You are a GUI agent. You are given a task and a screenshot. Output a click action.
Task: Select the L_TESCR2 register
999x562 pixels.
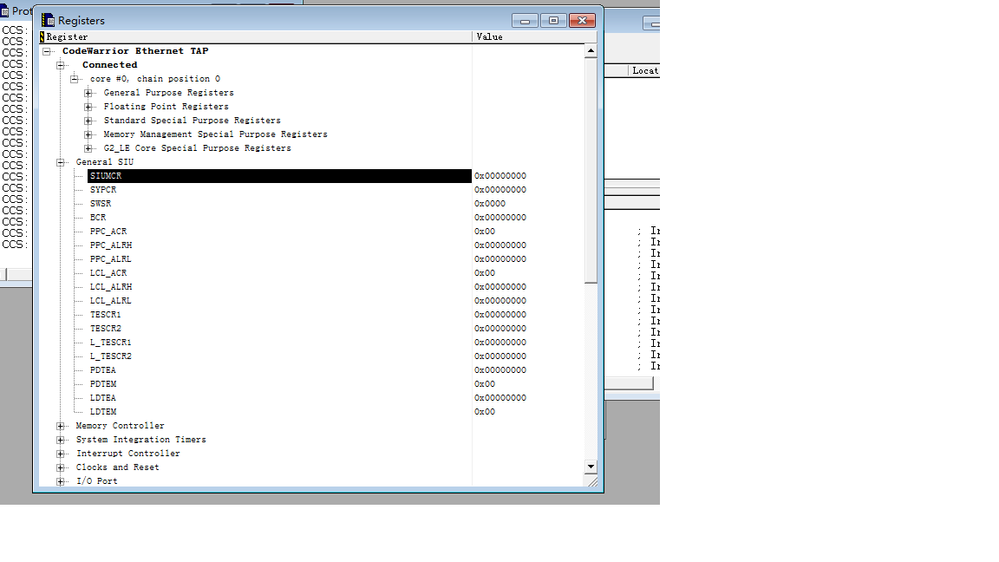coord(111,357)
